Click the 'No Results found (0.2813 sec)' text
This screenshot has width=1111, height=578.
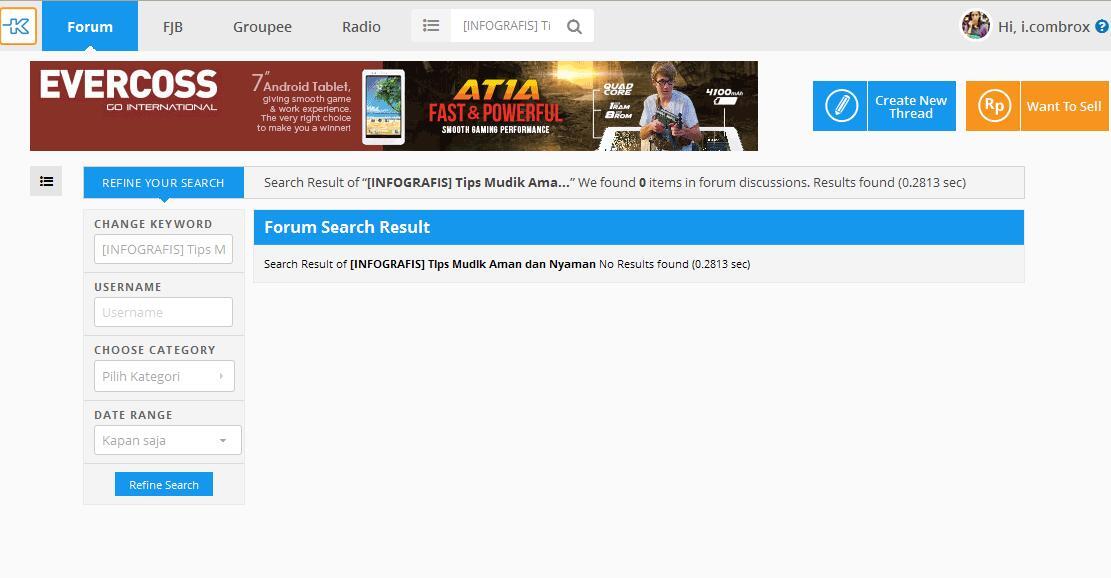[675, 264]
